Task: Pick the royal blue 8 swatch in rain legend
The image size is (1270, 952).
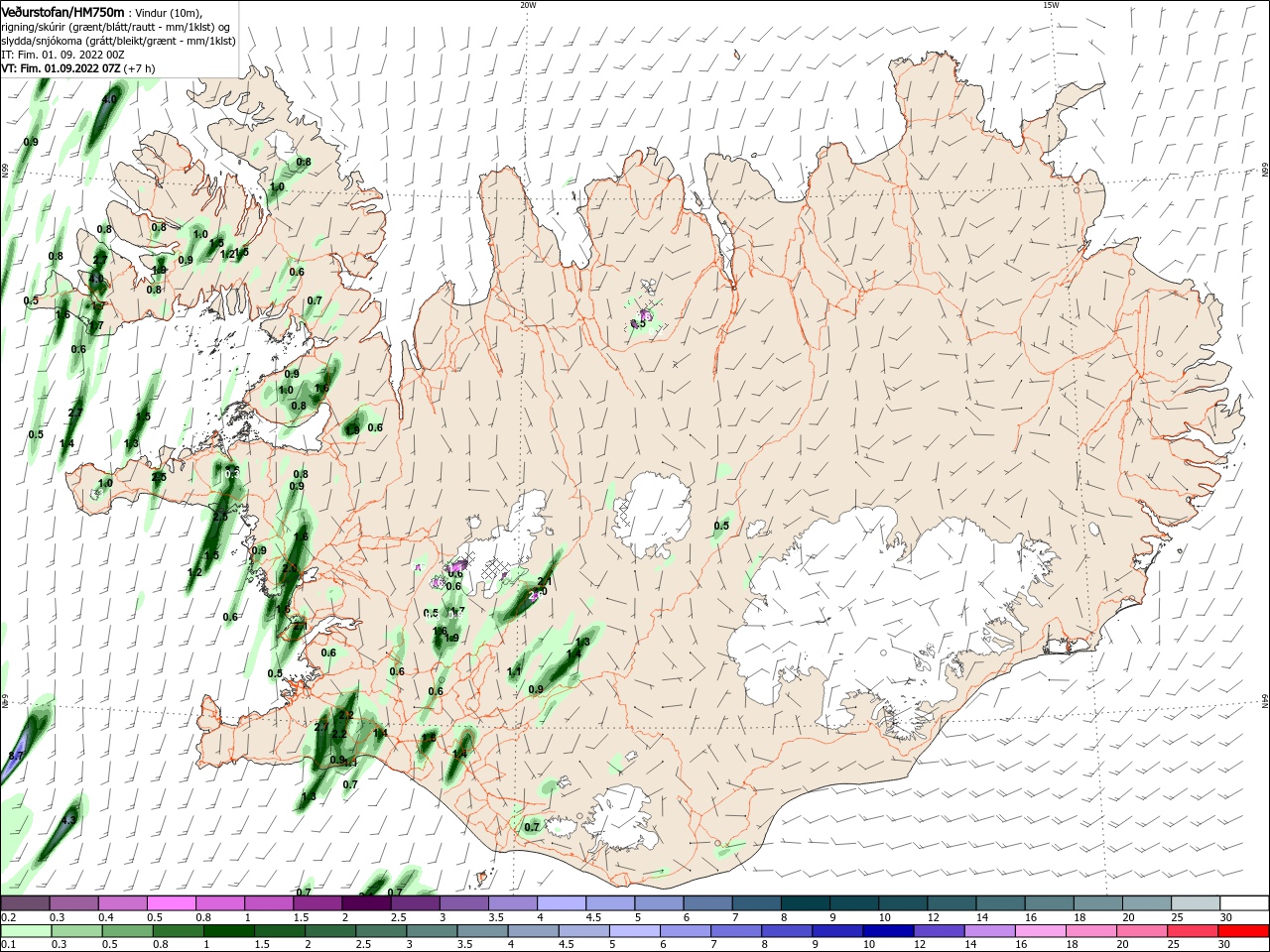Action: coord(787,931)
